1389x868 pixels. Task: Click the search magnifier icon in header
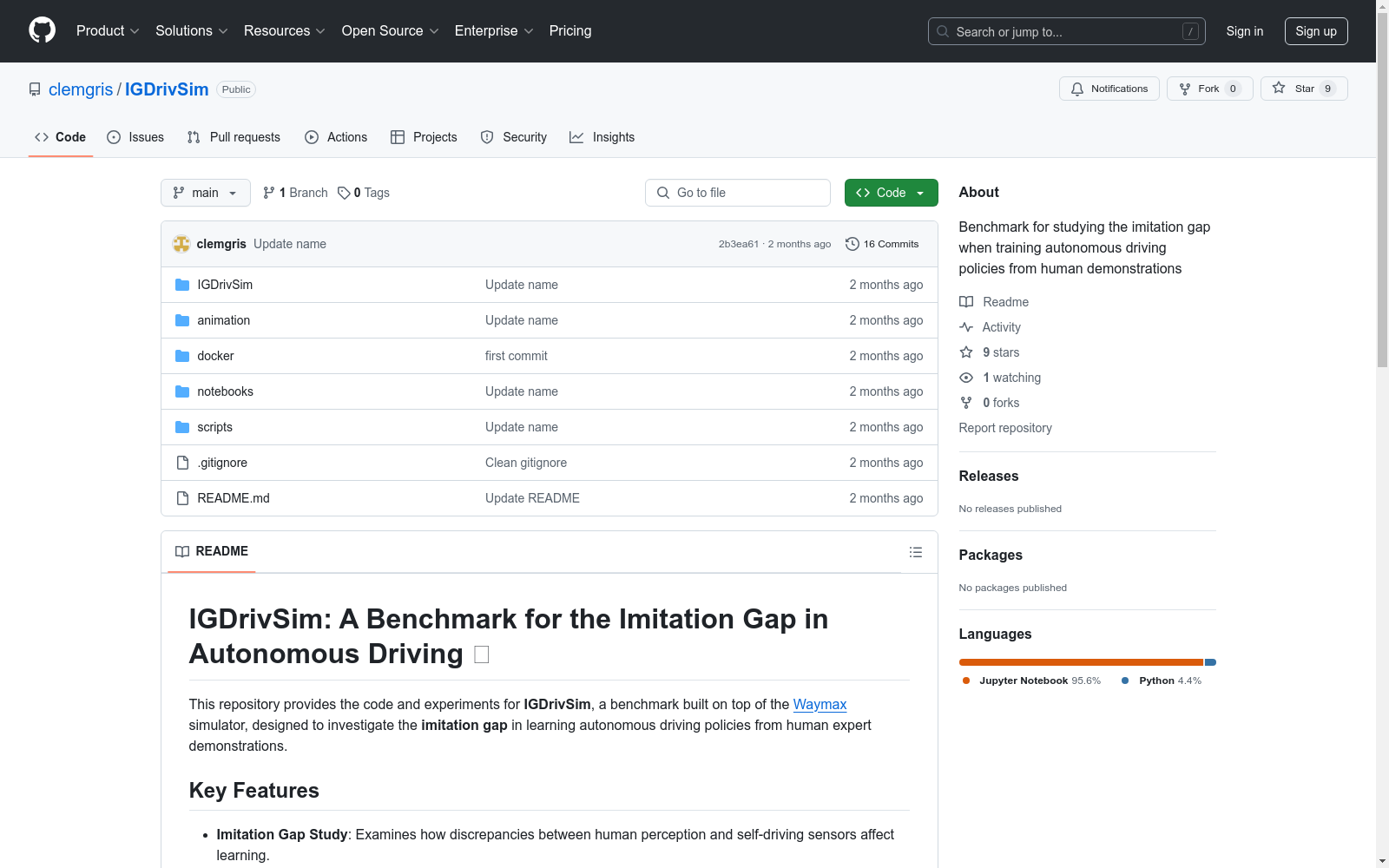(943, 31)
